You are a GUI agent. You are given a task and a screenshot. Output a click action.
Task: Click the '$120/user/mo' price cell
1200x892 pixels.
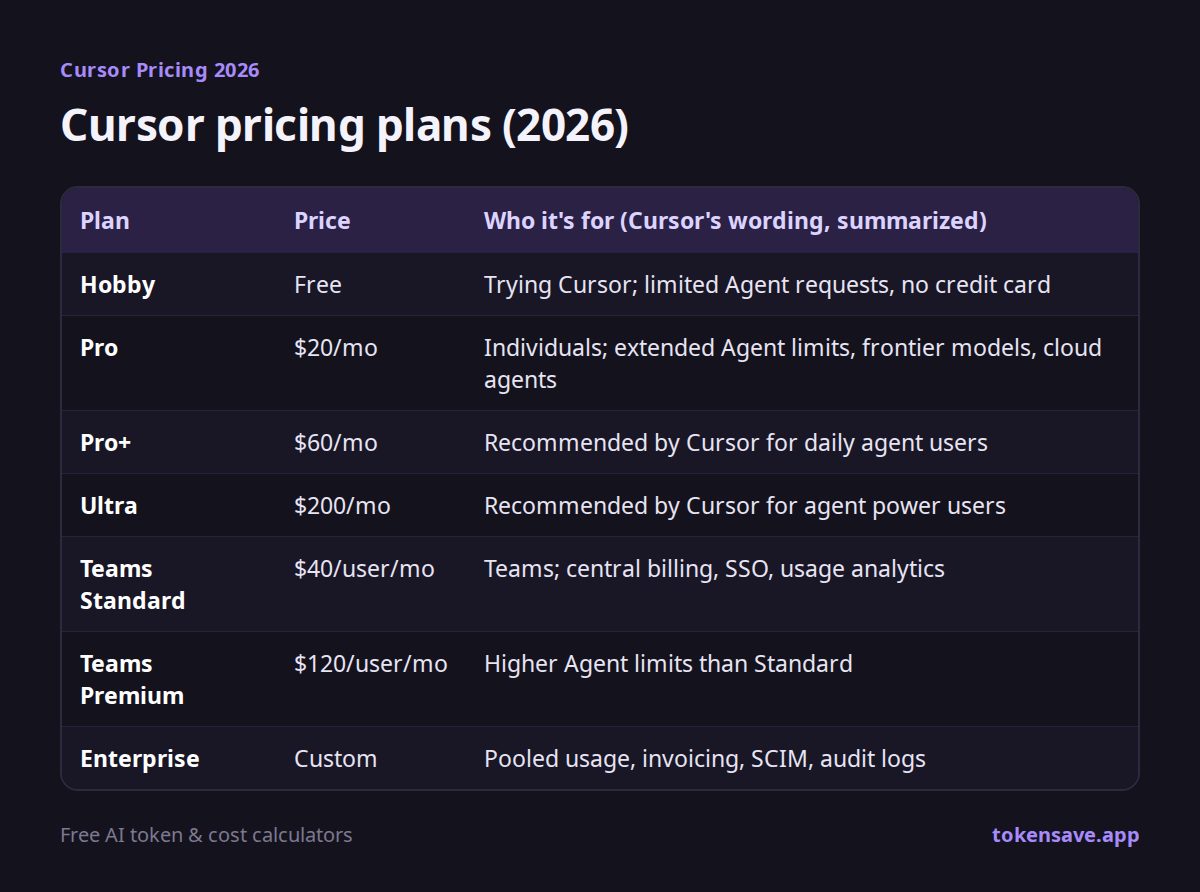pyautogui.click(x=371, y=664)
